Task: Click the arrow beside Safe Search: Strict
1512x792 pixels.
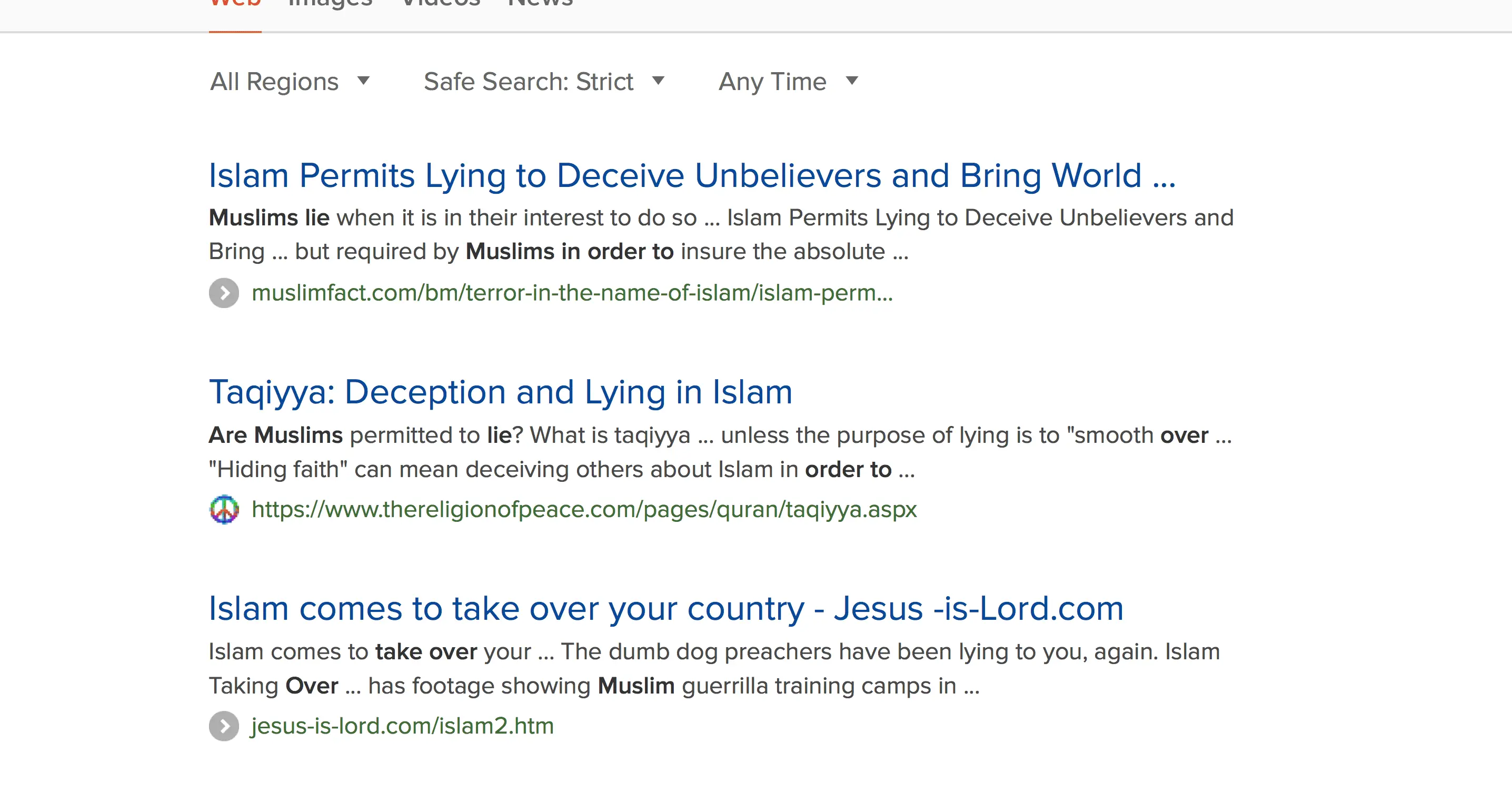Action: [659, 81]
